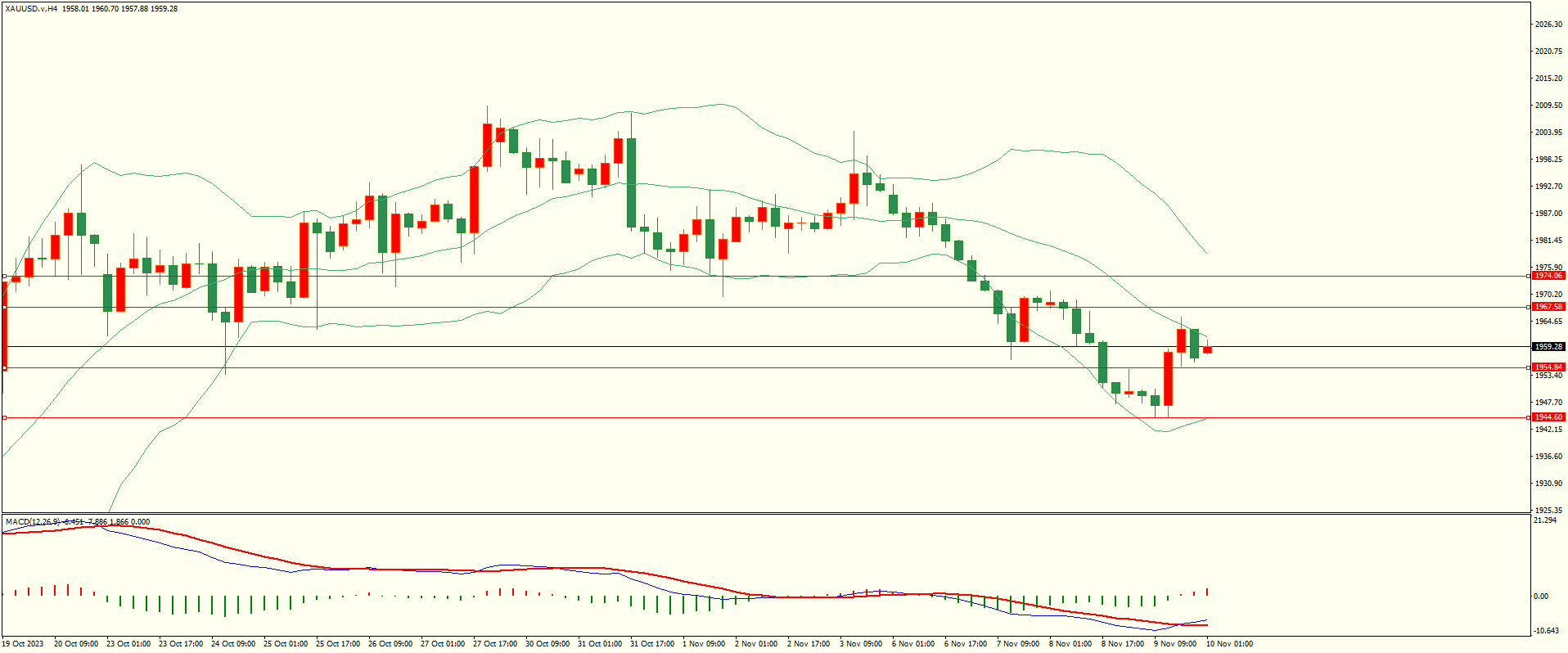This screenshot has height=653, width=1568.
Task: Select the red 1954.84 price label
Action: (x=1548, y=367)
